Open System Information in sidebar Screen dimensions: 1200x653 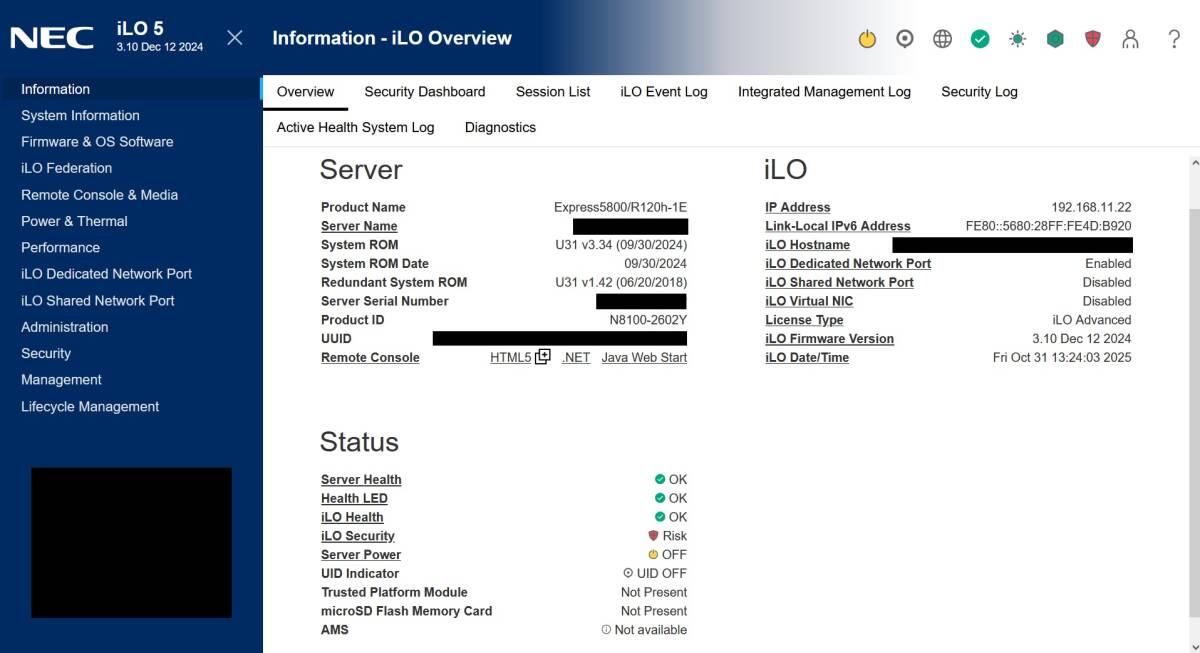tap(80, 116)
